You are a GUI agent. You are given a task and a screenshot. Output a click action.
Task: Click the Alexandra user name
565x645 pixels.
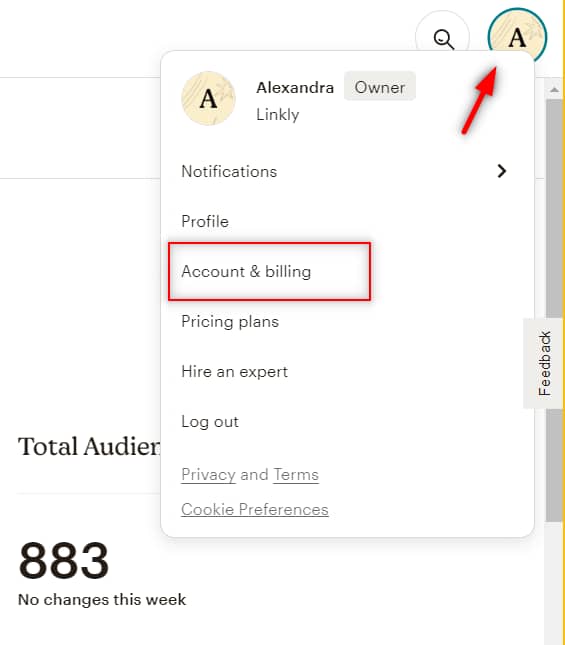(x=295, y=88)
